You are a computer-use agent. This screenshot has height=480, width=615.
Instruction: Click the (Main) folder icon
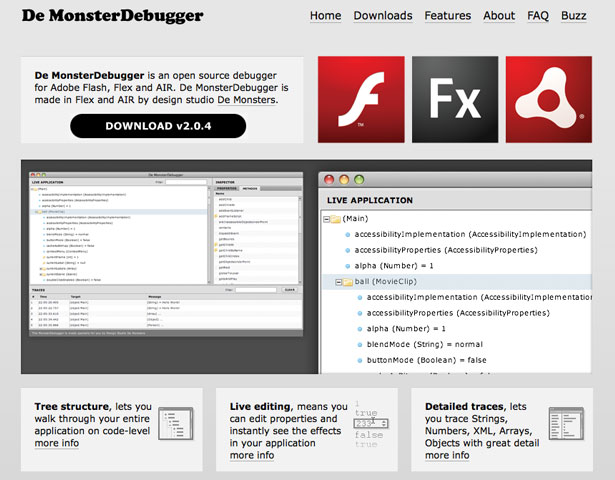click(x=335, y=219)
